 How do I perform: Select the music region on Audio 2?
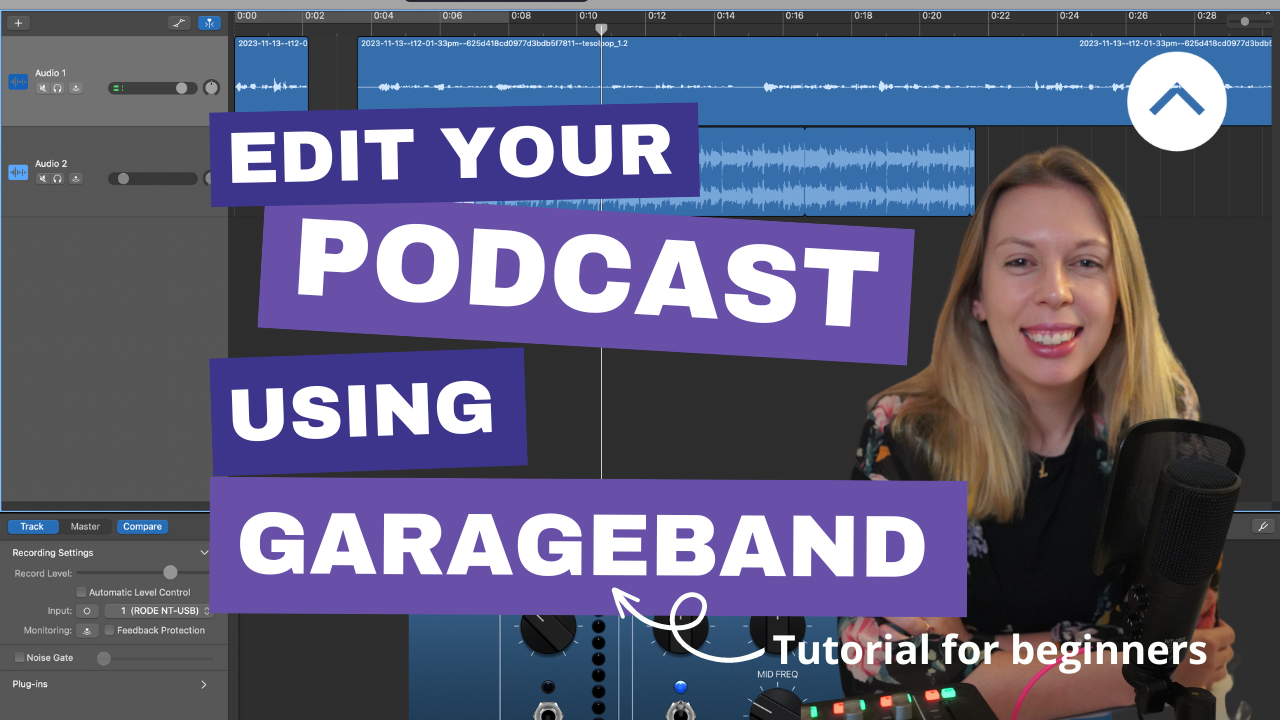point(835,171)
